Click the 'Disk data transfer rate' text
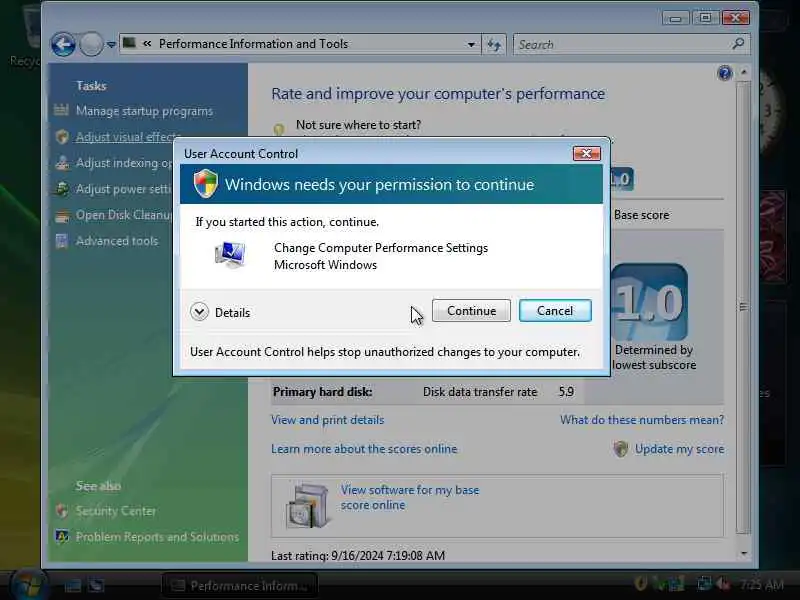Screen dimensions: 800x600 [x=480, y=392]
